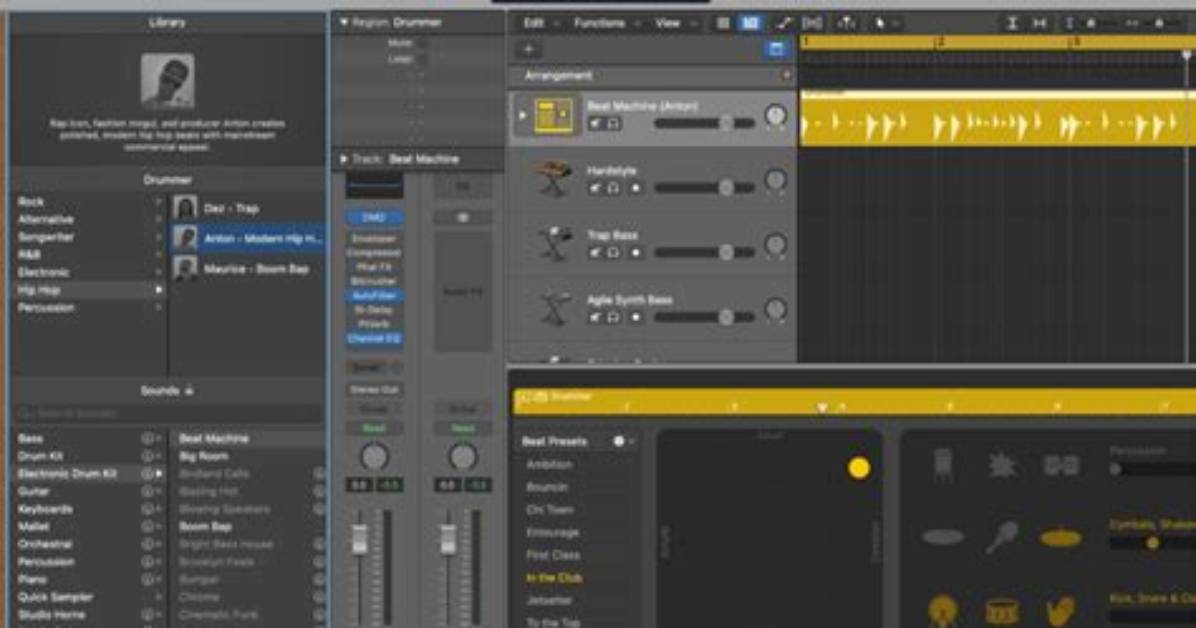The width and height of the screenshot is (1196, 628).
Task: Select the gold hi-hat icon in Drummer editor
Action: click(x=1061, y=538)
